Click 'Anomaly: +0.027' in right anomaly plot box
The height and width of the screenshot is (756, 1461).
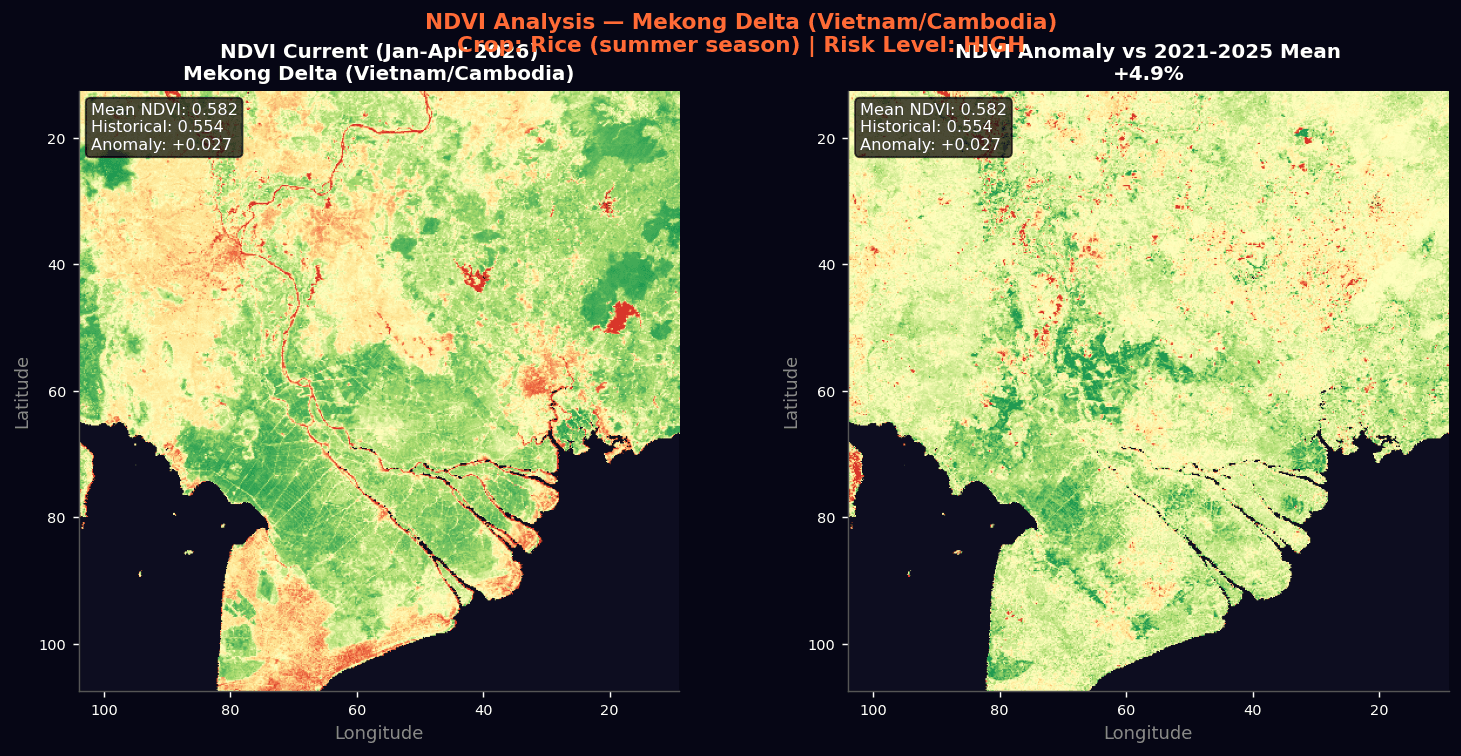click(x=930, y=145)
